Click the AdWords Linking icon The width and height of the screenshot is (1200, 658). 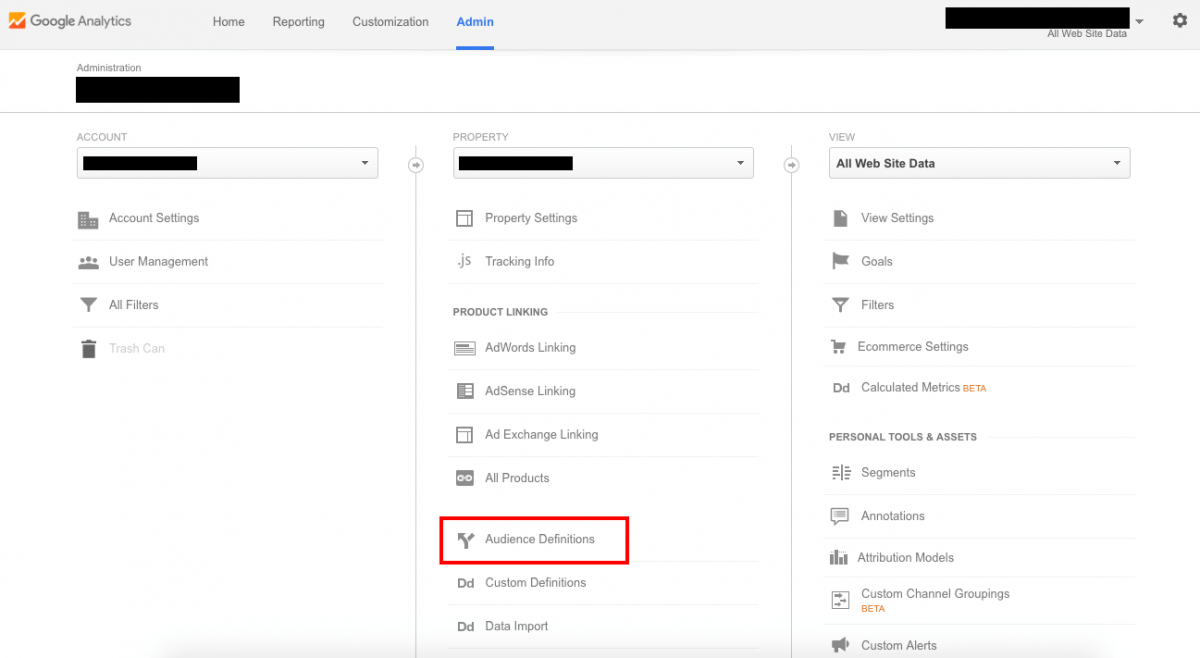[464, 348]
